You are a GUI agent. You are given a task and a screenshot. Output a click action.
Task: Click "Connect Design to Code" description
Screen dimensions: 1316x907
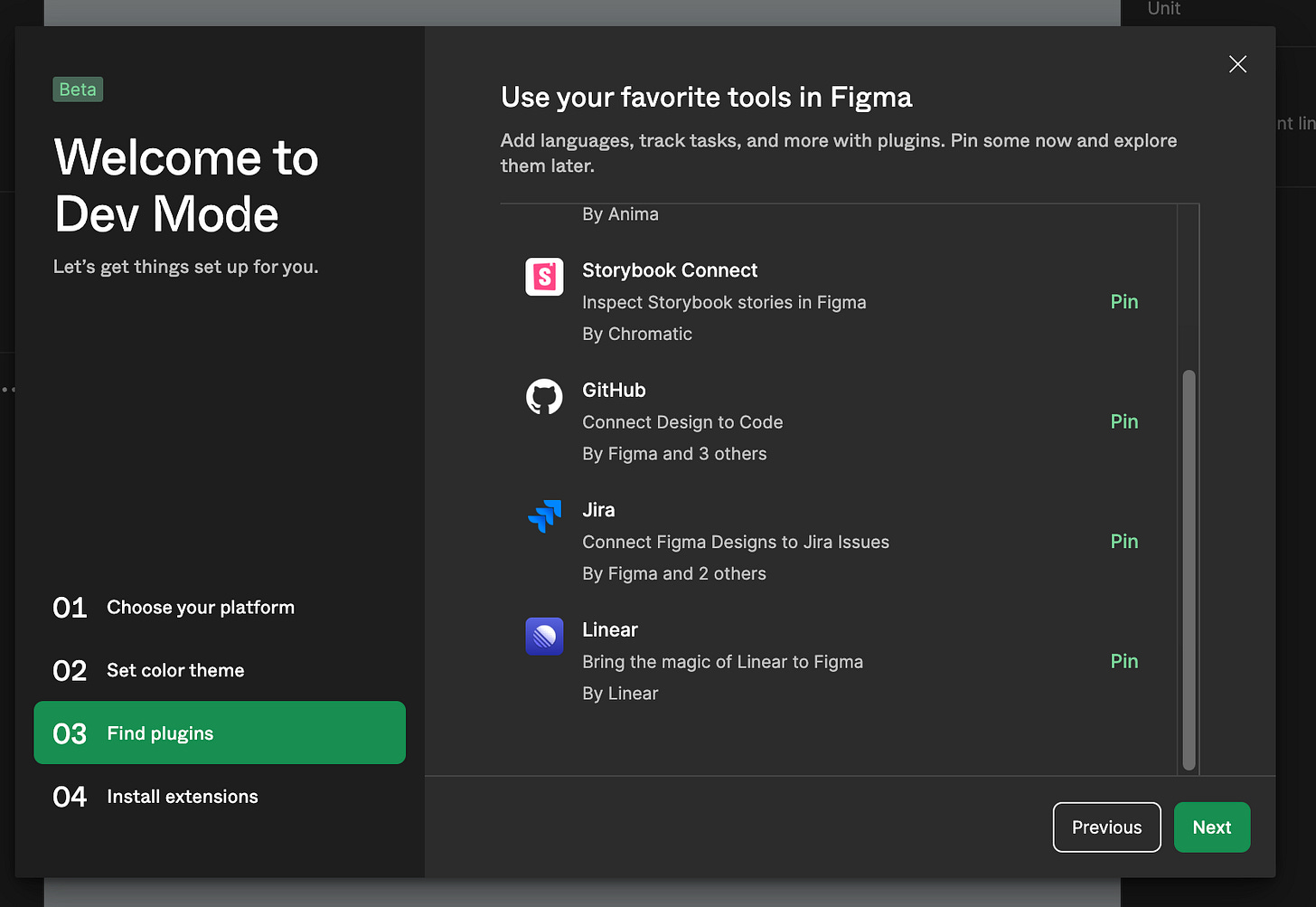[682, 422]
